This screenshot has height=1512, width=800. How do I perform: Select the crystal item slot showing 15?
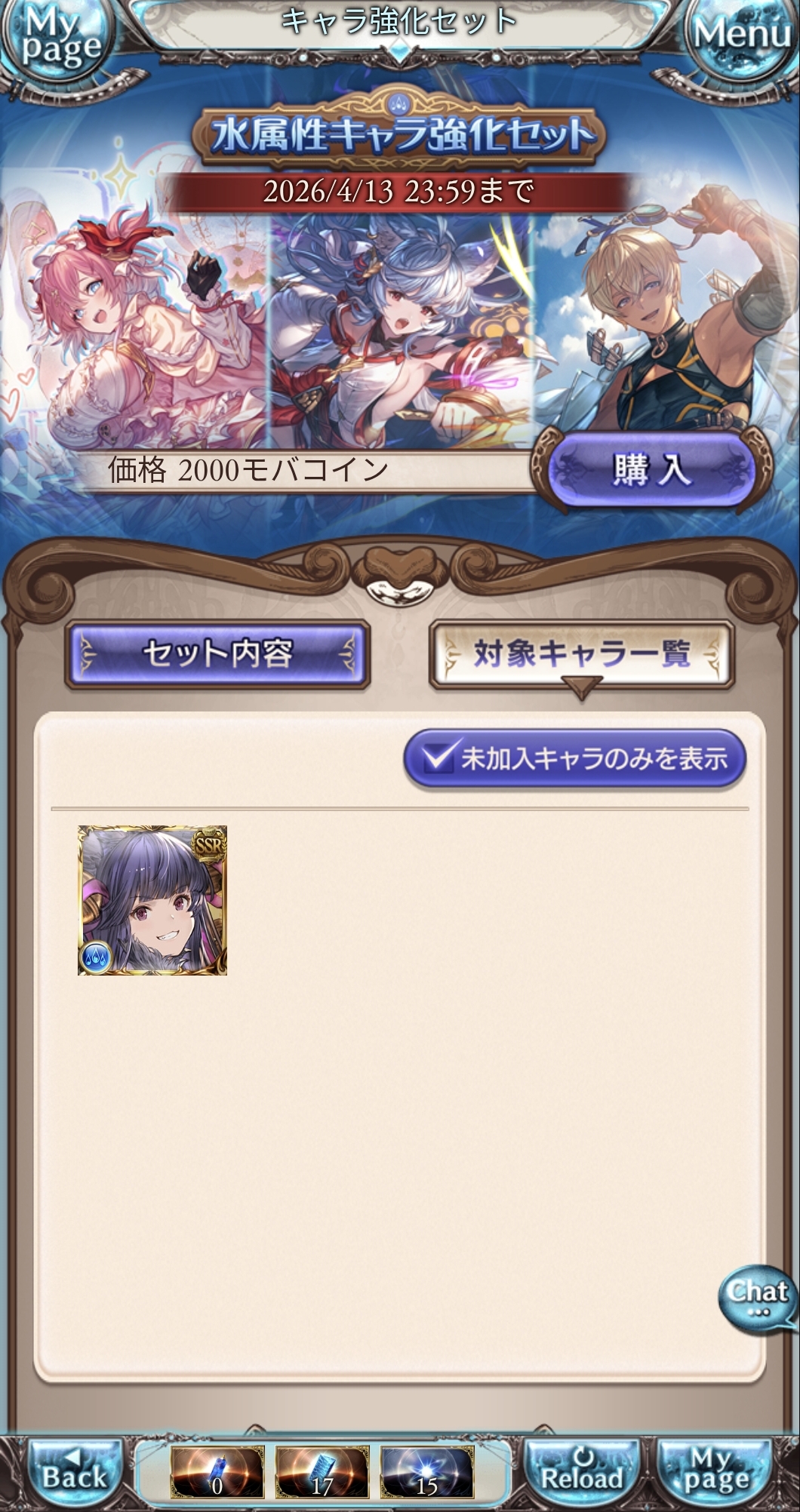click(427, 1471)
